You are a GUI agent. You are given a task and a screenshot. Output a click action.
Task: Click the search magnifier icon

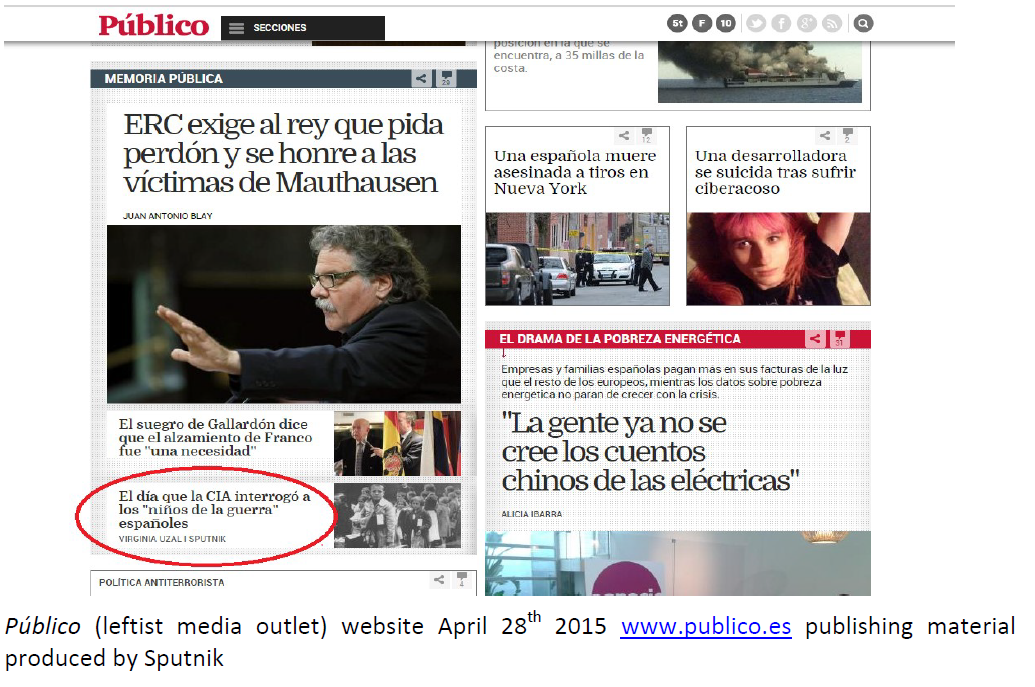point(863,24)
